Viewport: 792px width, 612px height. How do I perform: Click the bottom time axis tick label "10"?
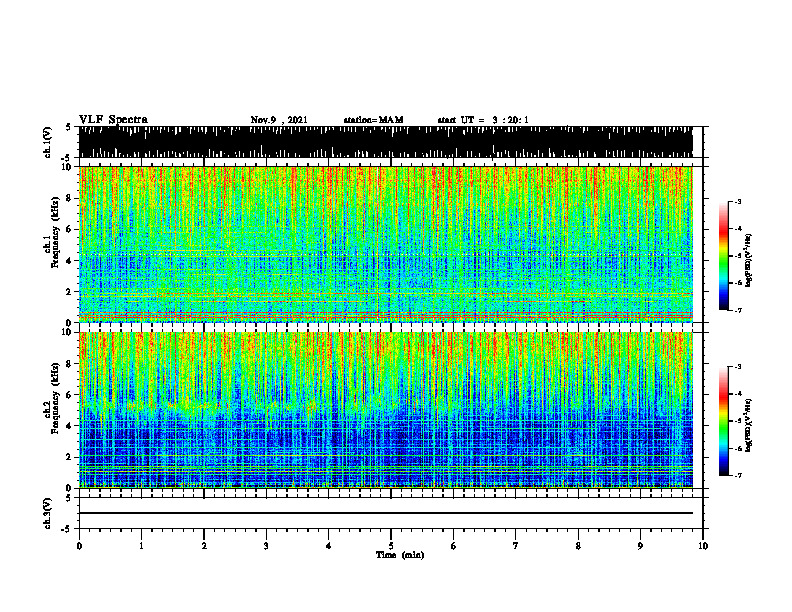click(703, 546)
